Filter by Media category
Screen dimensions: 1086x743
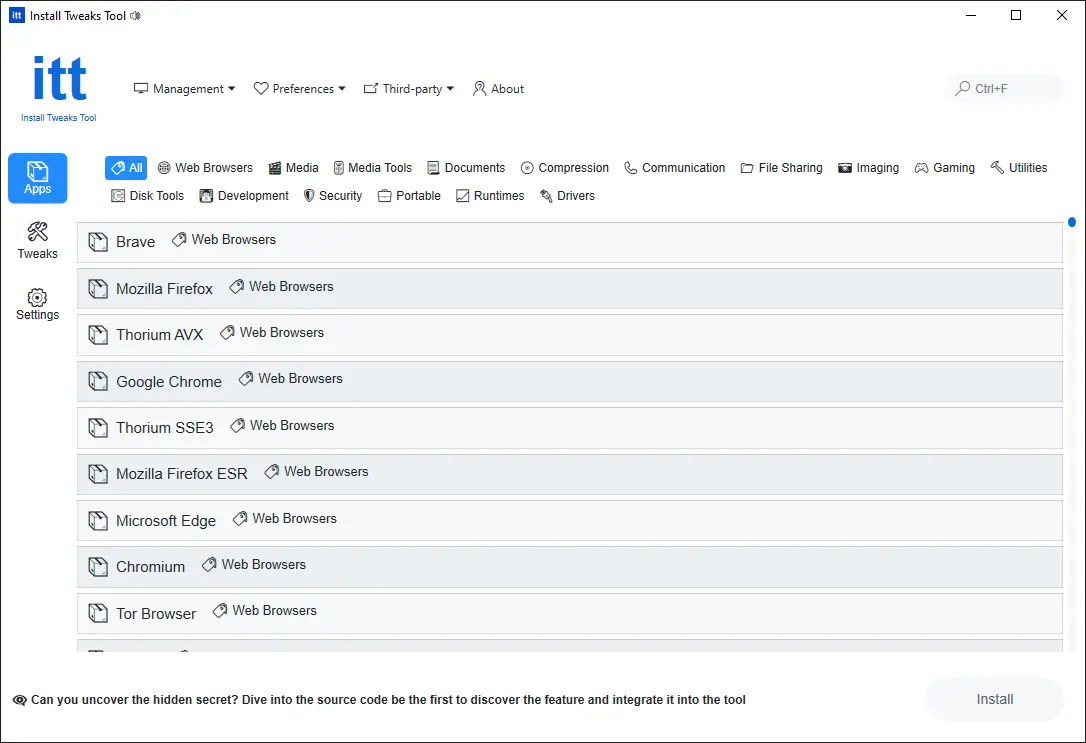click(294, 168)
